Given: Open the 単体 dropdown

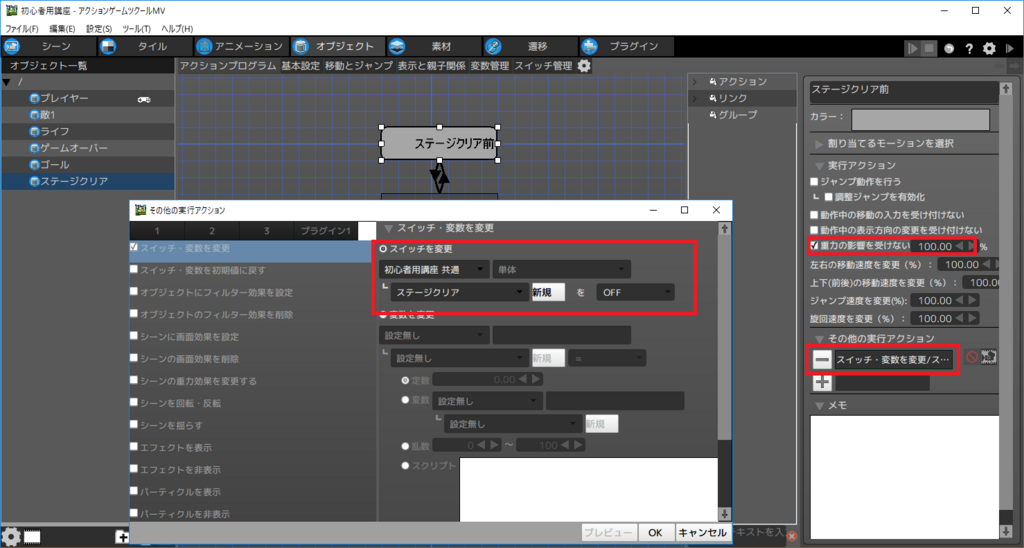Looking at the screenshot, I should coord(562,269).
